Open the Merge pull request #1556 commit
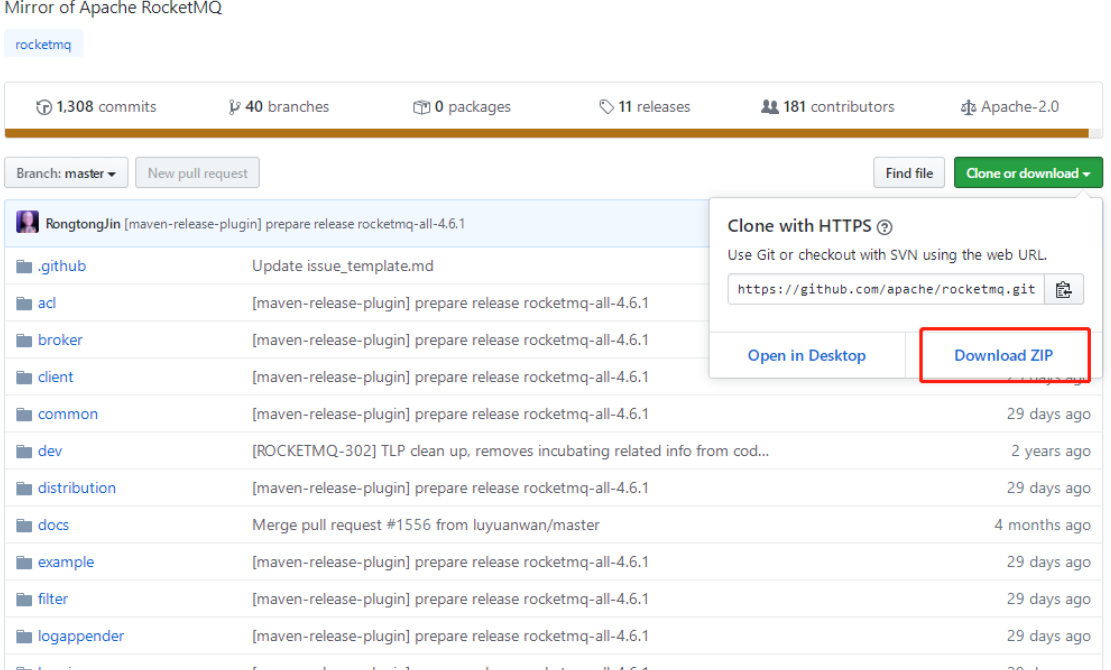Viewport: 1111px width, 670px height. click(x=426, y=525)
